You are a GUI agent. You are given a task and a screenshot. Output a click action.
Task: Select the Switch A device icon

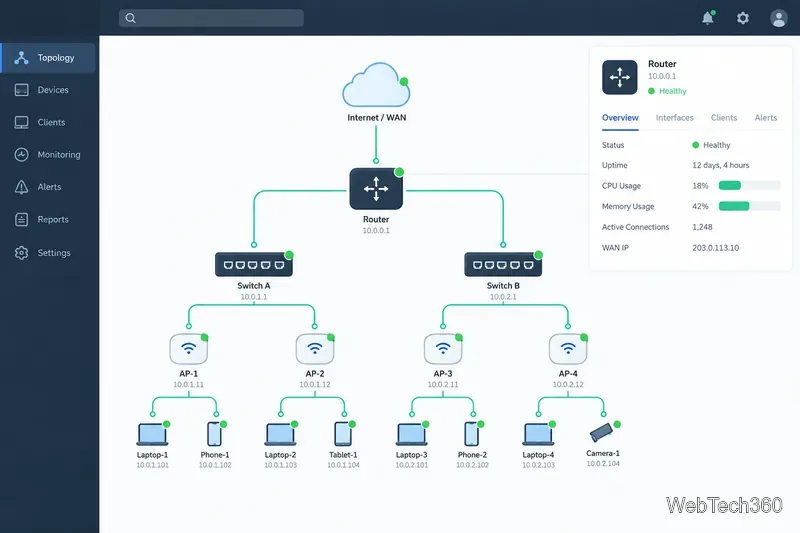[254, 265]
